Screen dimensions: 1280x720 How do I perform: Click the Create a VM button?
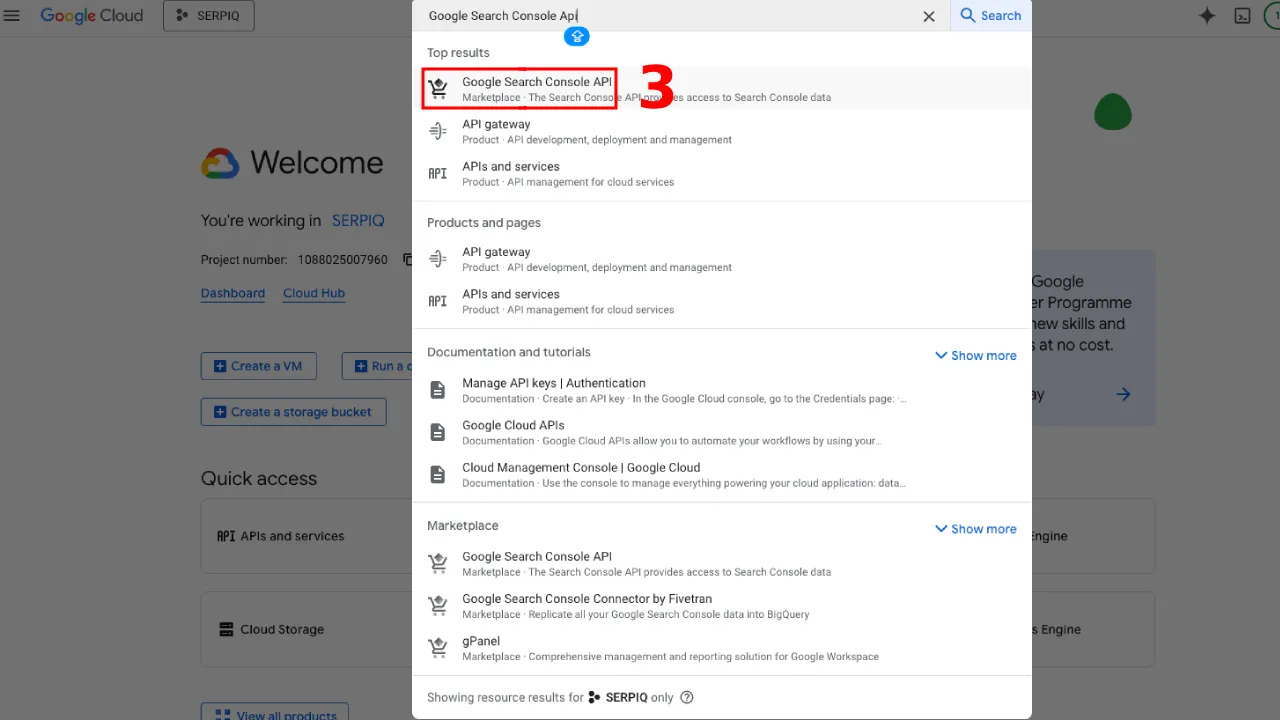pos(258,366)
